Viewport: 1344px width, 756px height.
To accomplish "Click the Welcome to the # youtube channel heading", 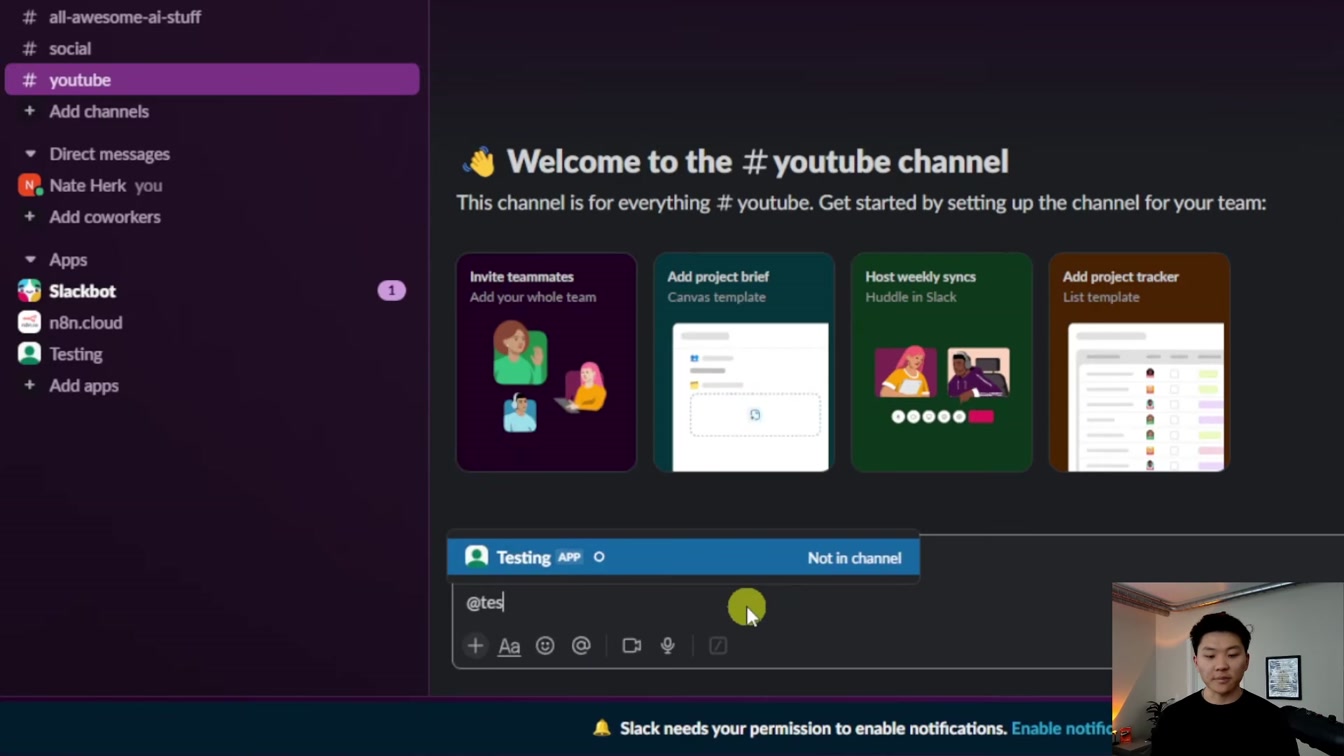I will click(758, 161).
